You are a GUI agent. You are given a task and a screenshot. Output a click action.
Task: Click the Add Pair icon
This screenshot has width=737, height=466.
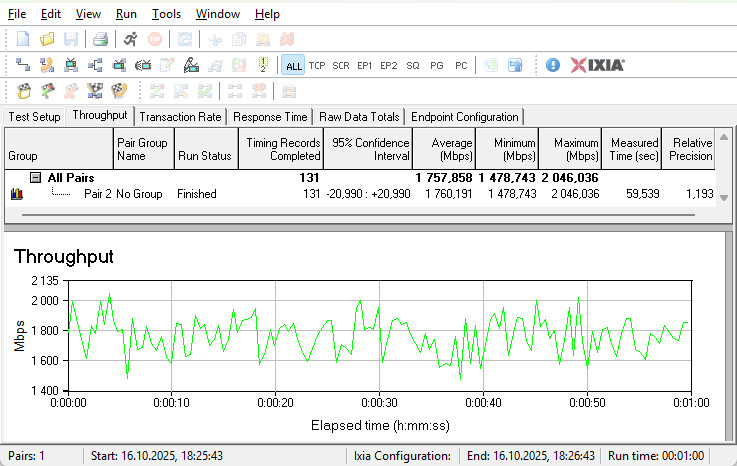coord(23,65)
